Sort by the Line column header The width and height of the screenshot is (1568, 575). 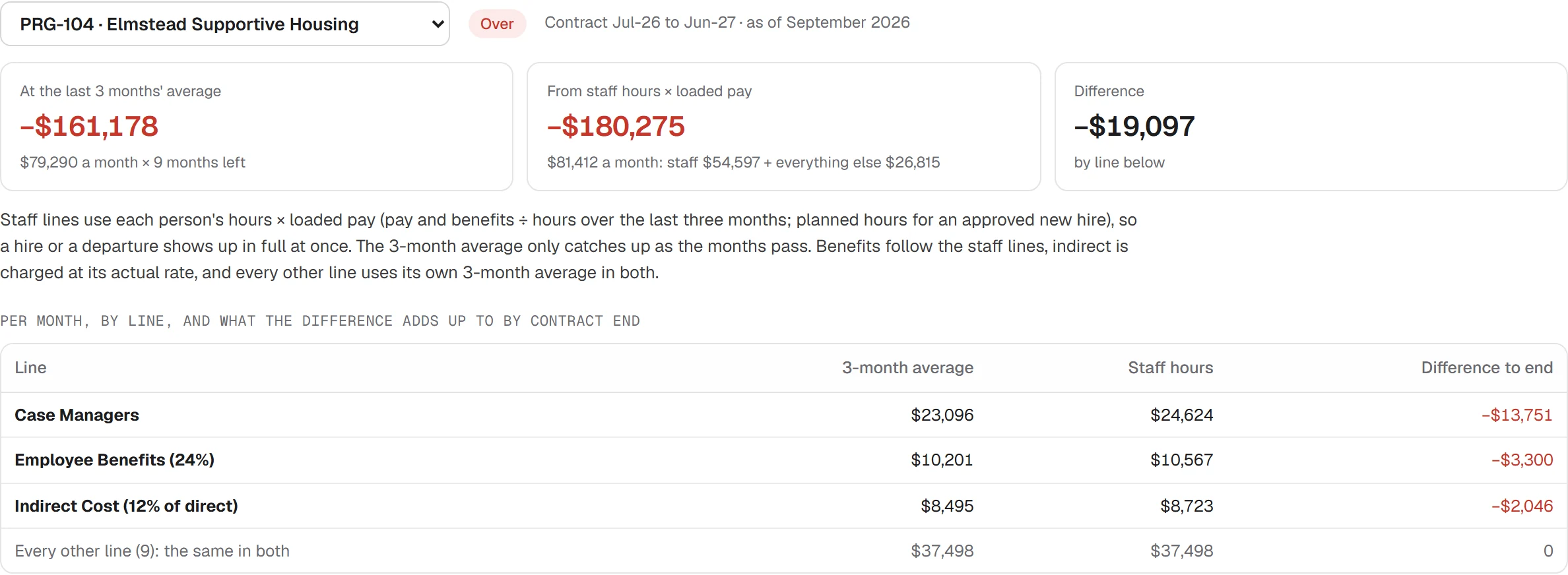click(30, 367)
